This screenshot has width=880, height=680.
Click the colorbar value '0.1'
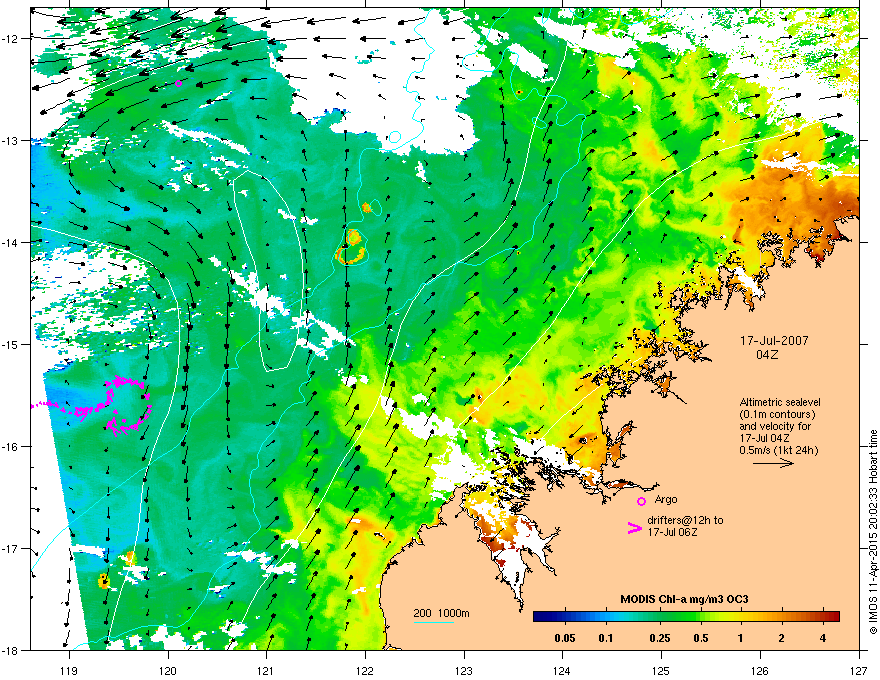(x=606, y=638)
